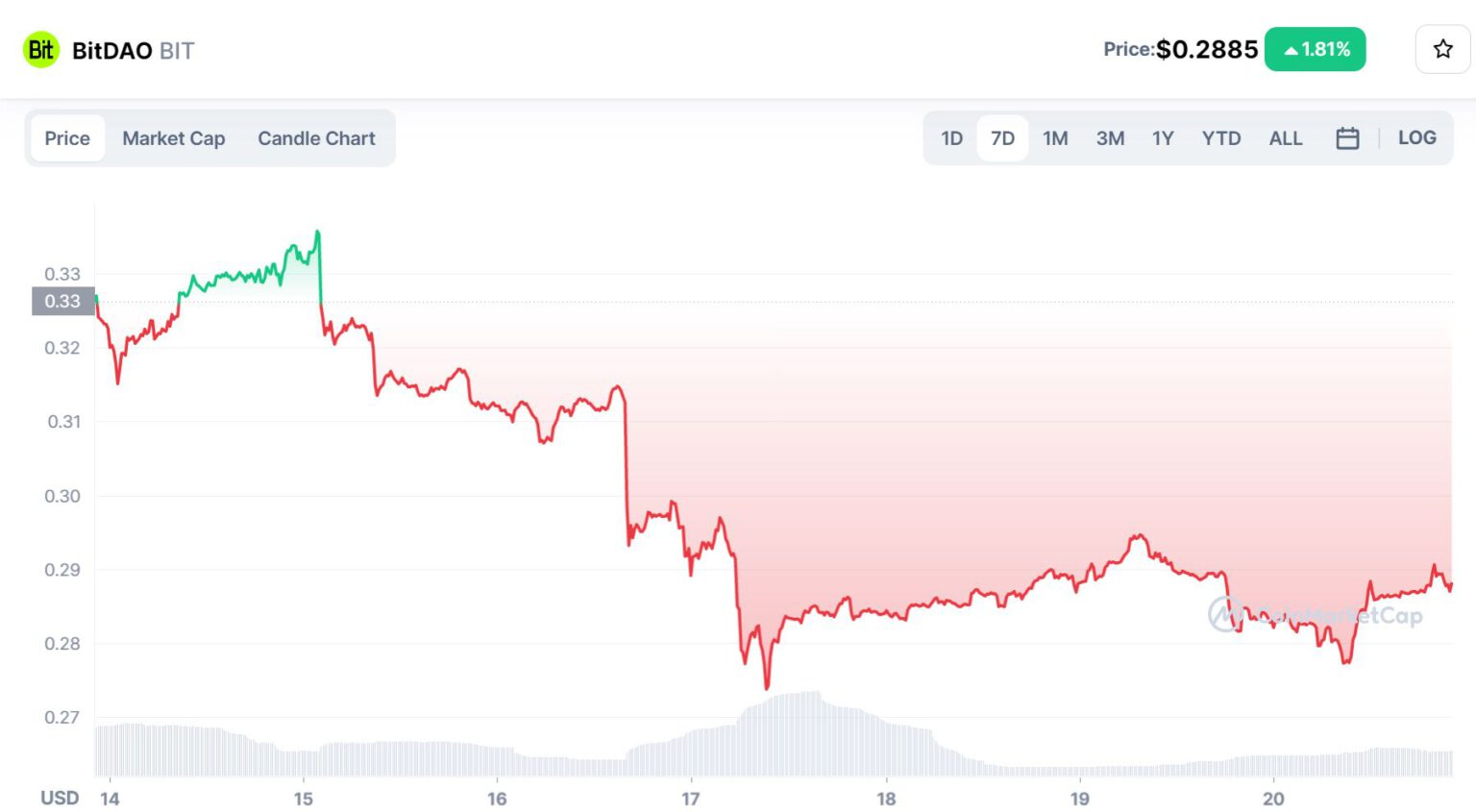Toggle the LOG scale option
This screenshot has height=812, width=1476.
(1416, 138)
